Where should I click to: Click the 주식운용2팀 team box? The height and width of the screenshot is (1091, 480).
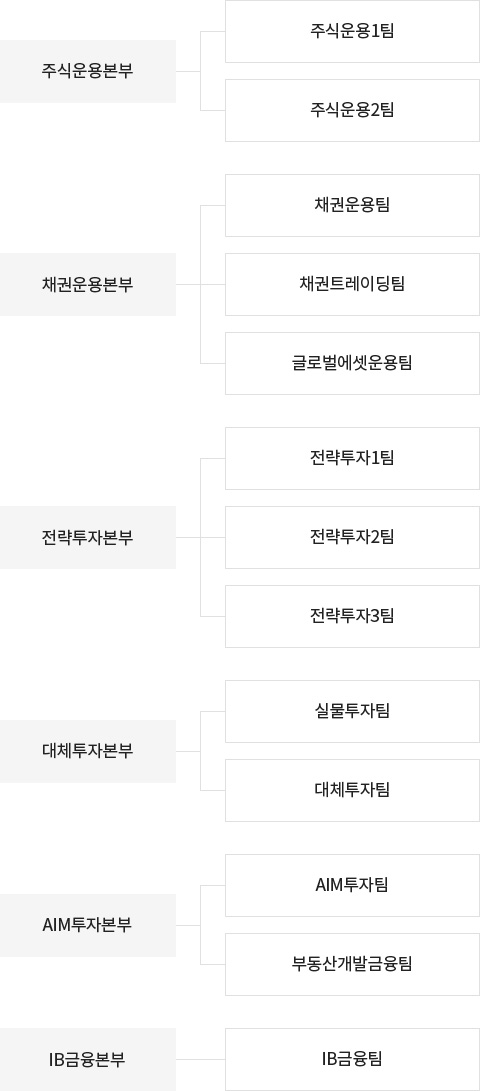click(352, 110)
